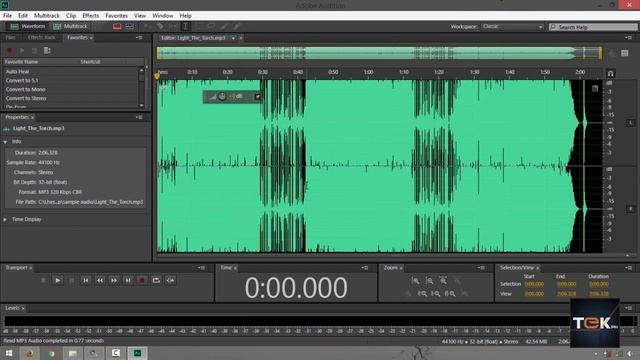
Task: Click the red Record button
Action: point(142,280)
